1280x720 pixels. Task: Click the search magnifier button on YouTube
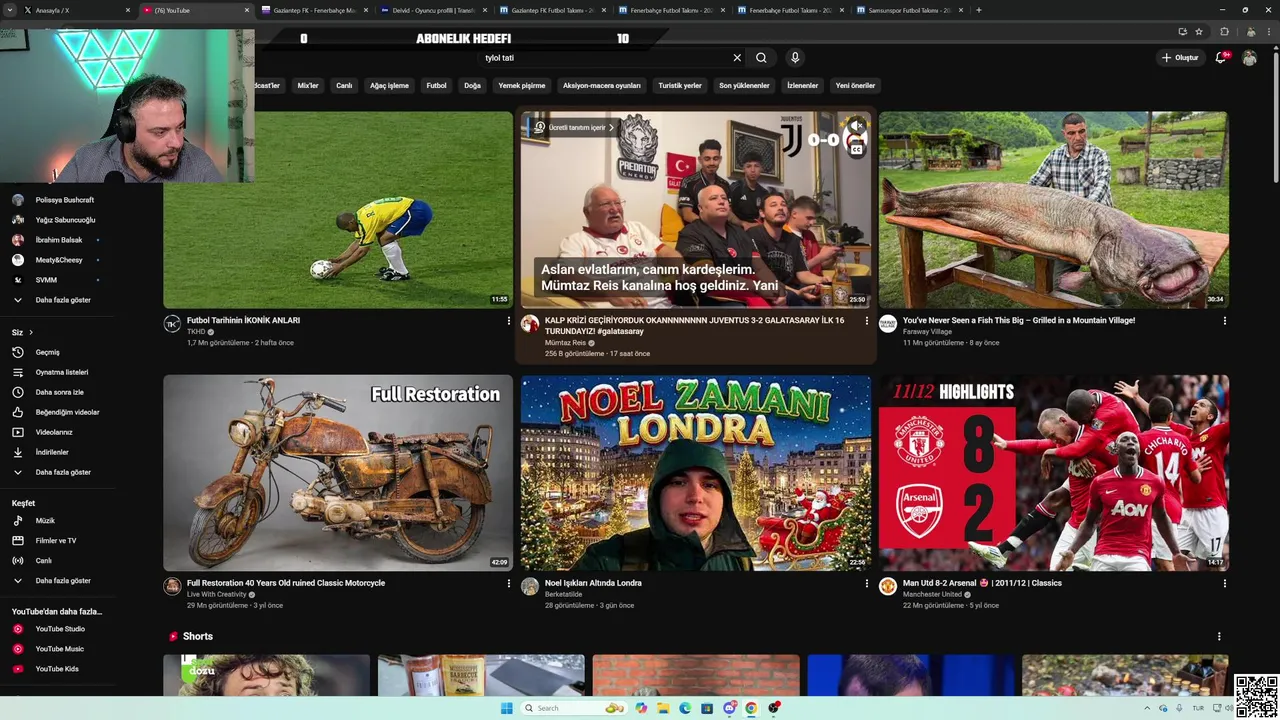click(x=761, y=58)
